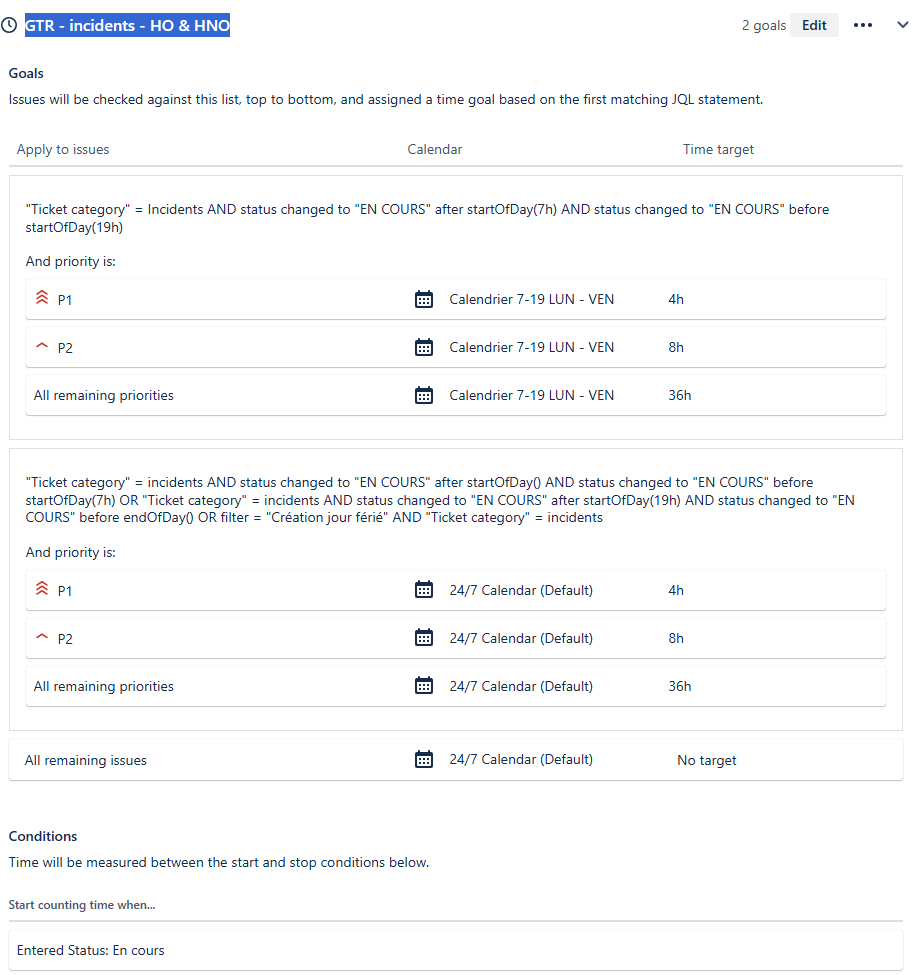The height and width of the screenshot is (975, 922).
Task: Click the clock icon beside the SLA title
Action: coord(10,24)
